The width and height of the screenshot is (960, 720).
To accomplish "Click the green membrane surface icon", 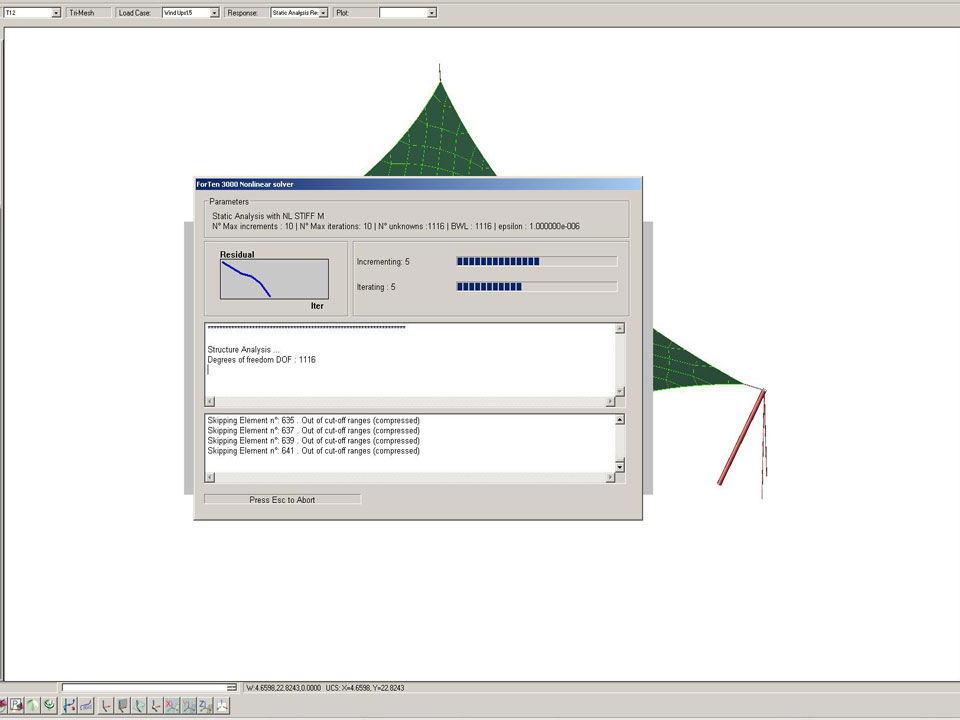I will click(x=33, y=706).
